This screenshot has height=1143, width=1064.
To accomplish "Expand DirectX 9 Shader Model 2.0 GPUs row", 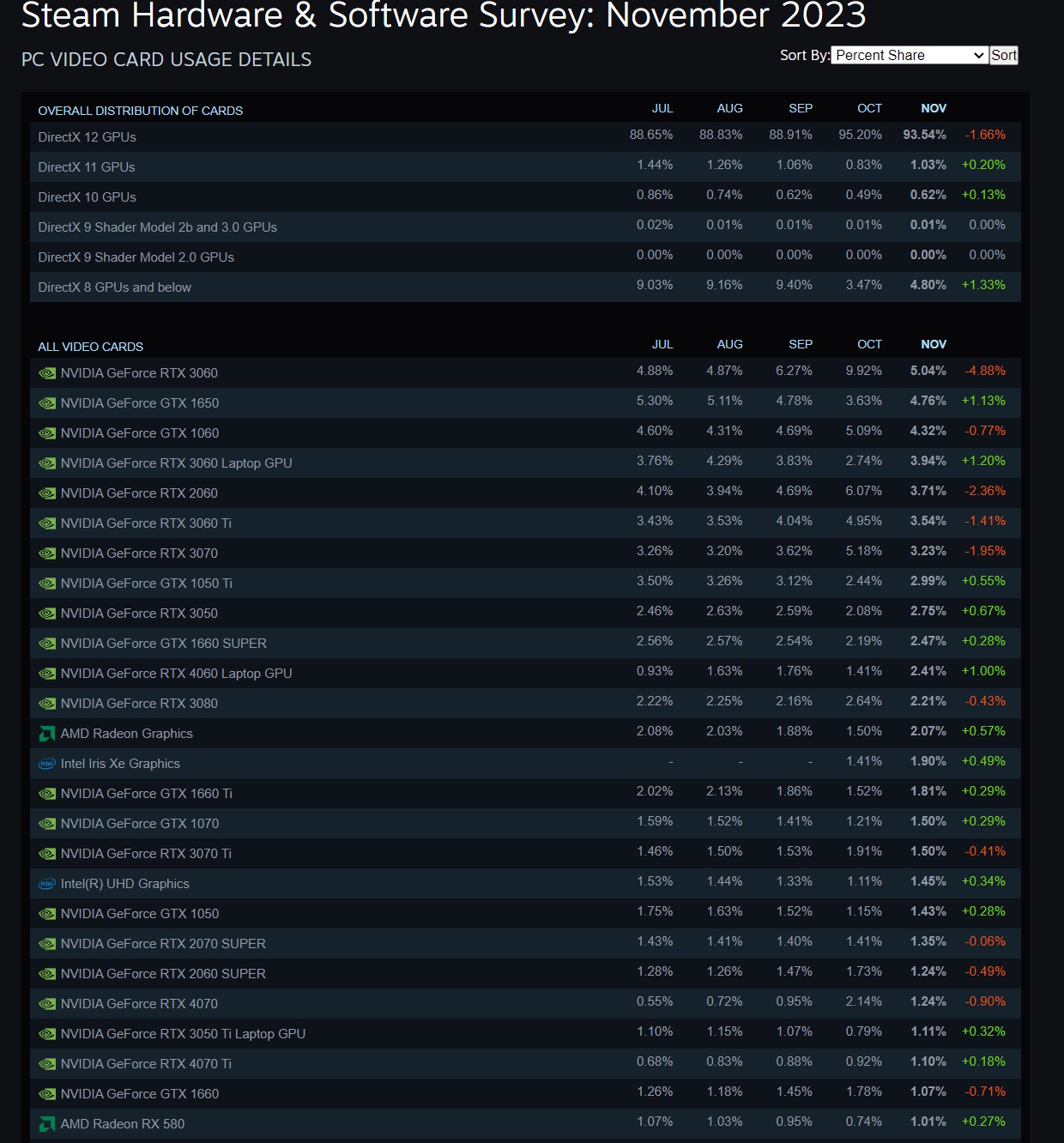I will coord(525,257).
